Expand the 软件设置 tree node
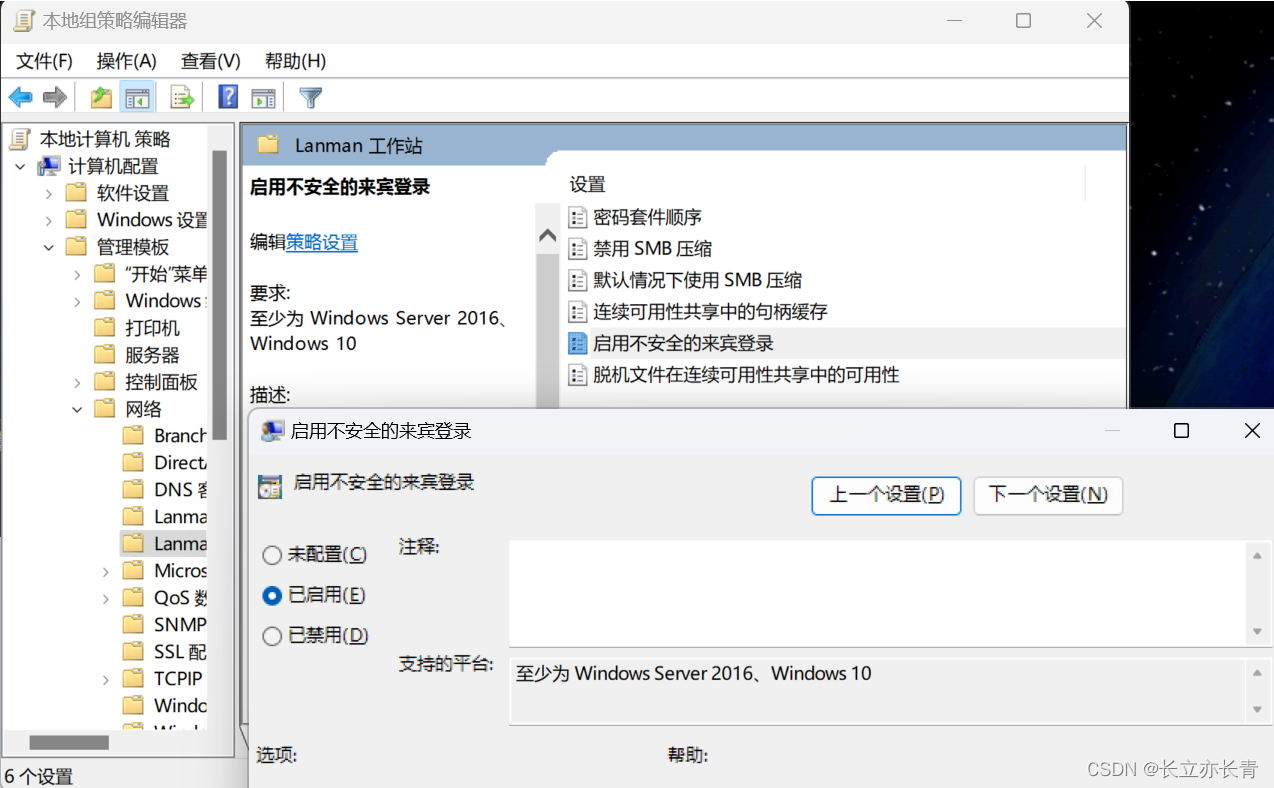 click(x=49, y=193)
